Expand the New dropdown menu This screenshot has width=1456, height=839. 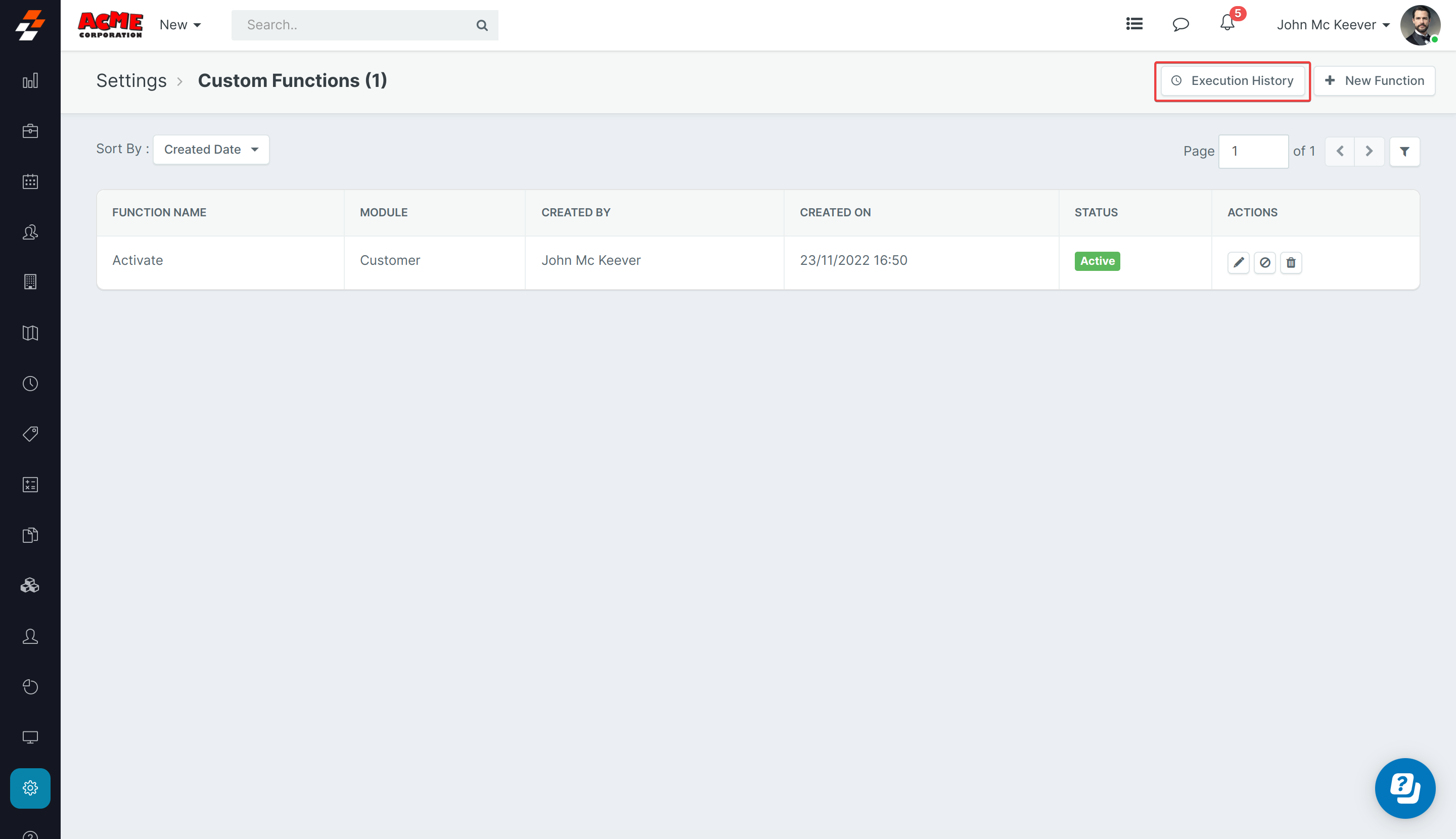click(x=180, y=25)
